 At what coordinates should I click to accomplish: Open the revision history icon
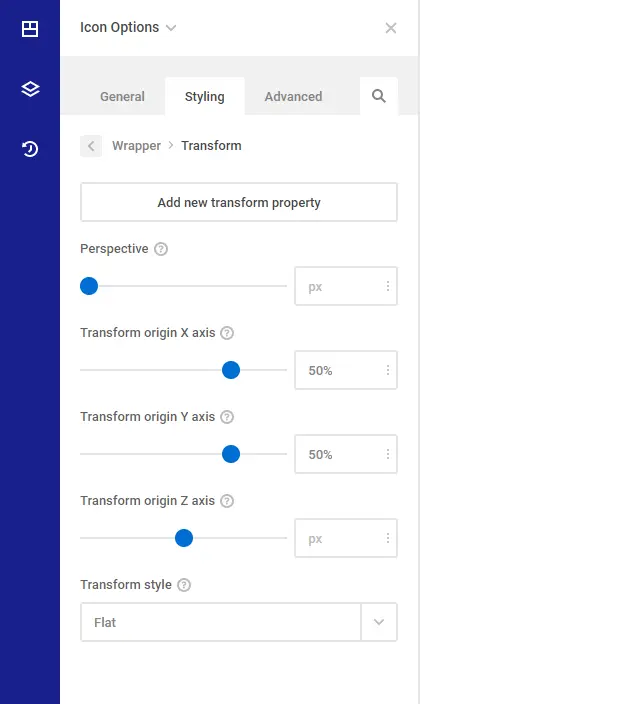(x=30, y=149)
